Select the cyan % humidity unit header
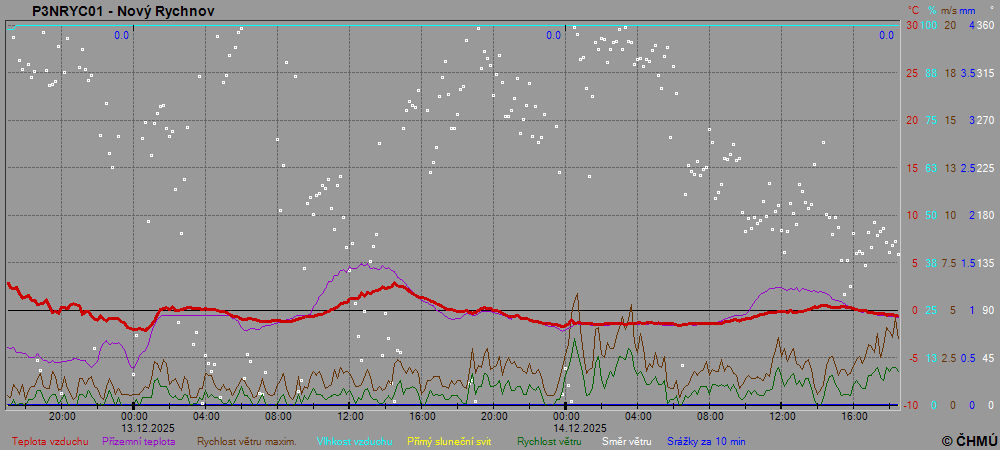This screenshot has width=1000, height=450. coord(931,10)
